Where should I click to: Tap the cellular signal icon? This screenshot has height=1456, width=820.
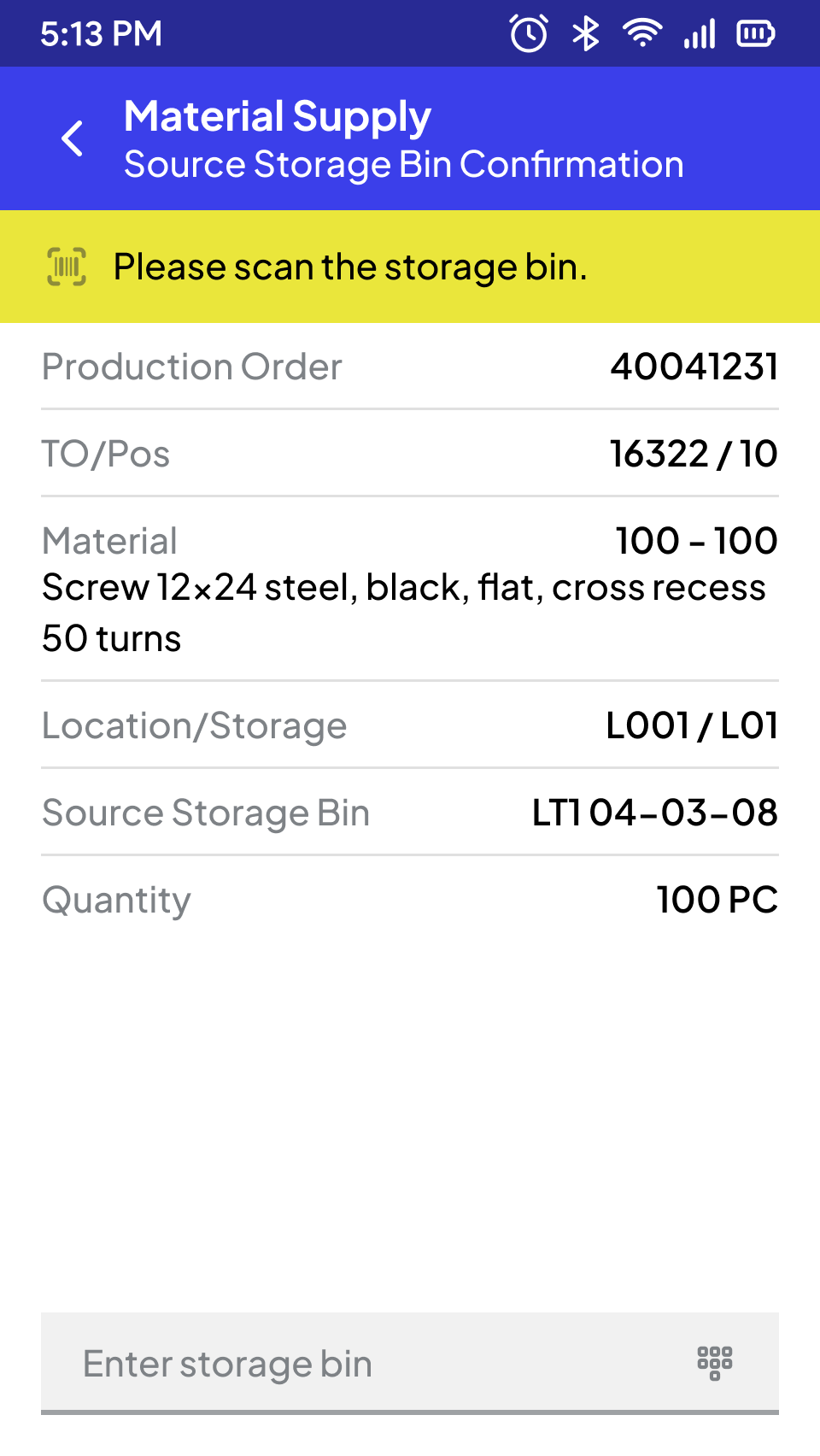(x=700, y=34)
